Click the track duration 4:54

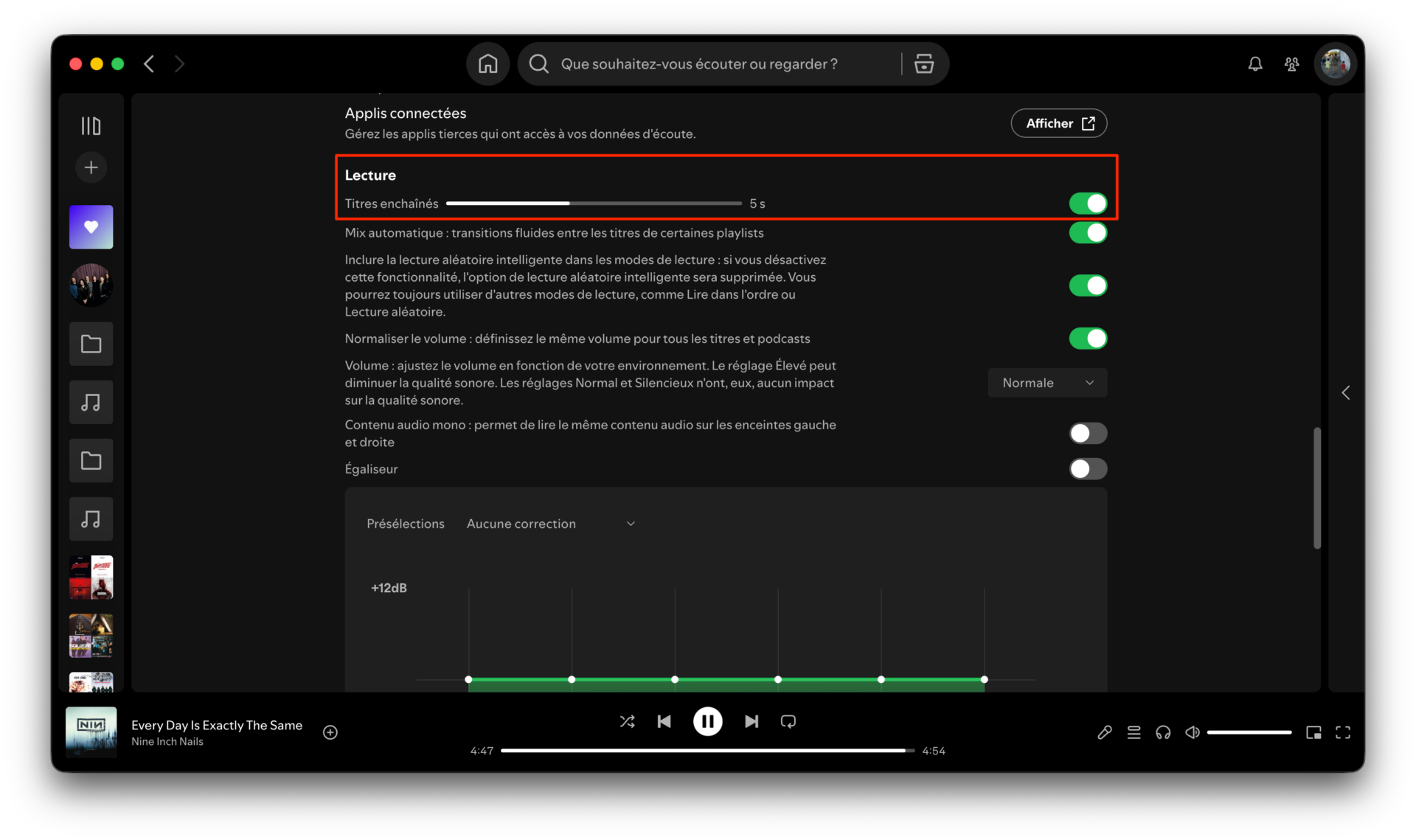tap(934, 751)
